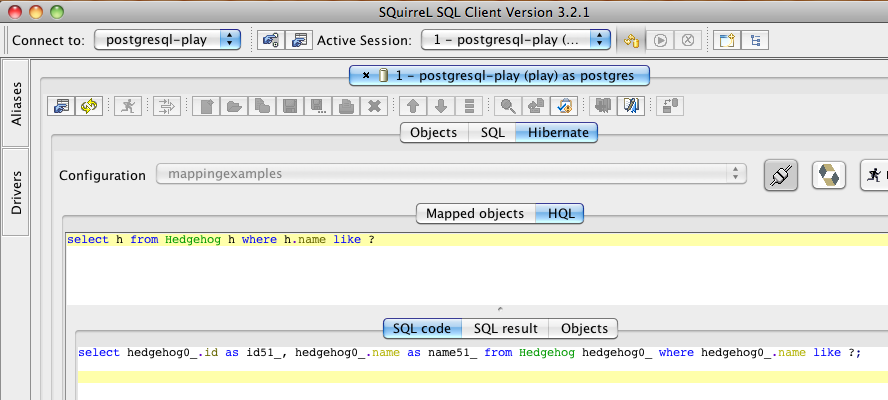
Task: Click the generated SQL text 'select hedgehog0_.id as id51_'
Action: 183,352
